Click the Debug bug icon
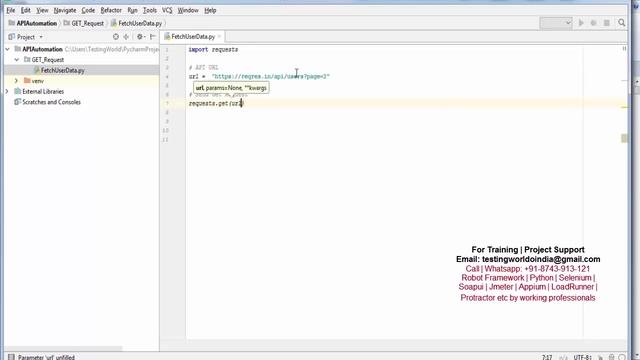The image size is (640, 360). (593, 23)
